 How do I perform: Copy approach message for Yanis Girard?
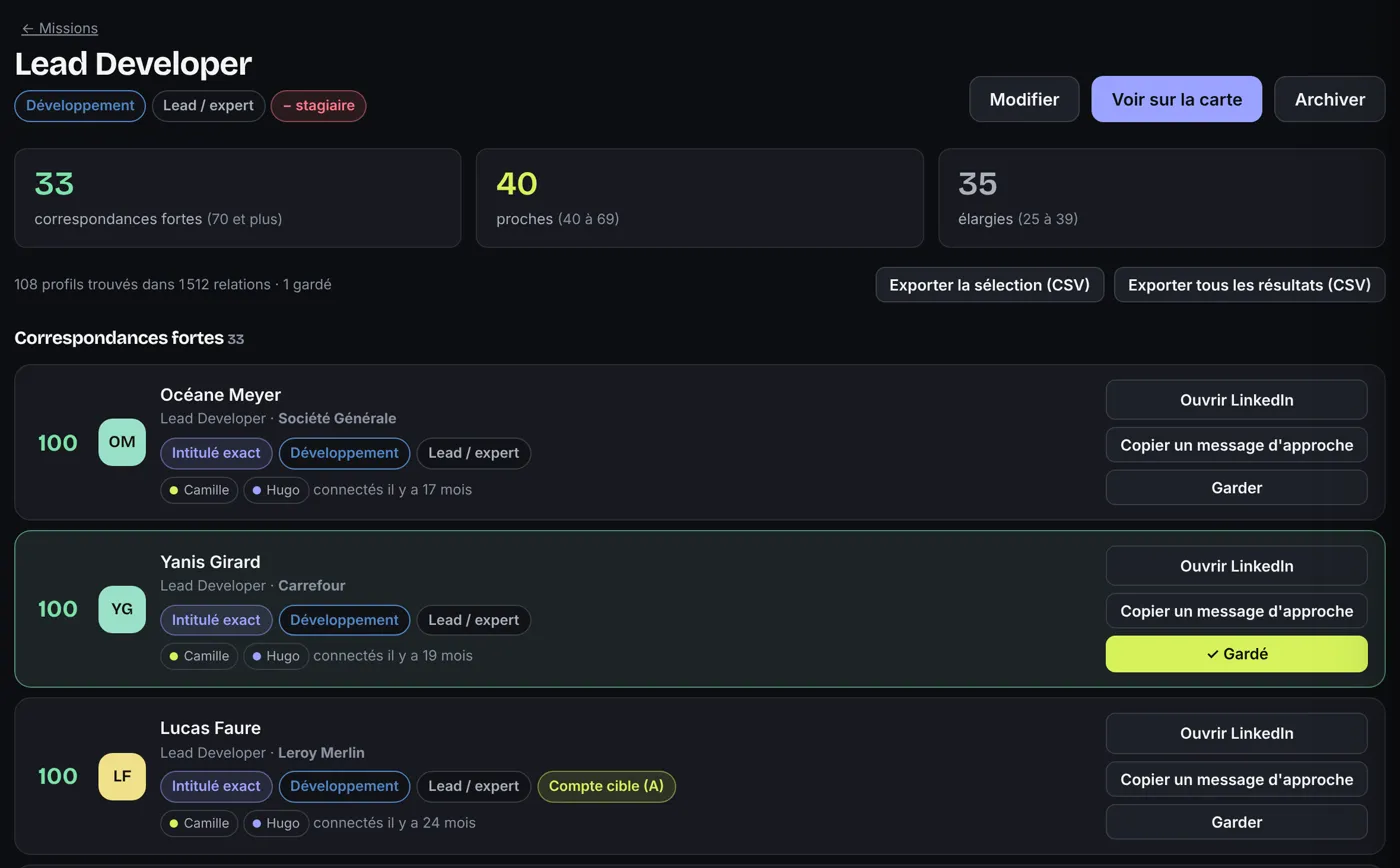point(1236,611)
